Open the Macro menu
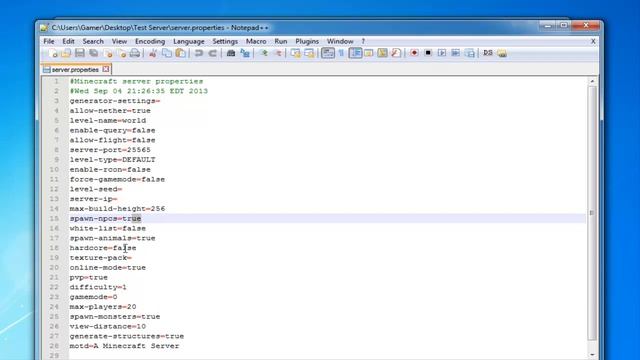Screen dimensions: 640x360 (x=256, y=41)
